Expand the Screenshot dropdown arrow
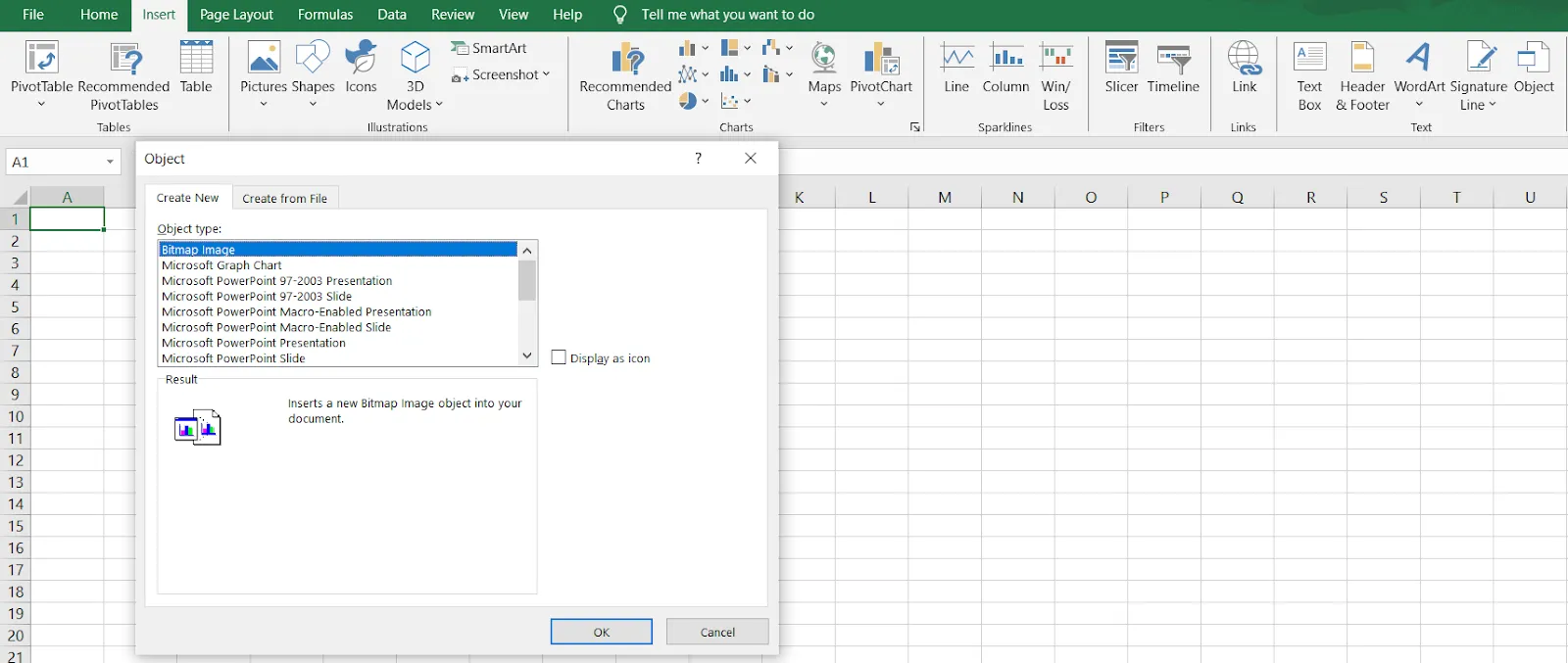This screenshot has width=1568, height=663. tap(546, 74)
